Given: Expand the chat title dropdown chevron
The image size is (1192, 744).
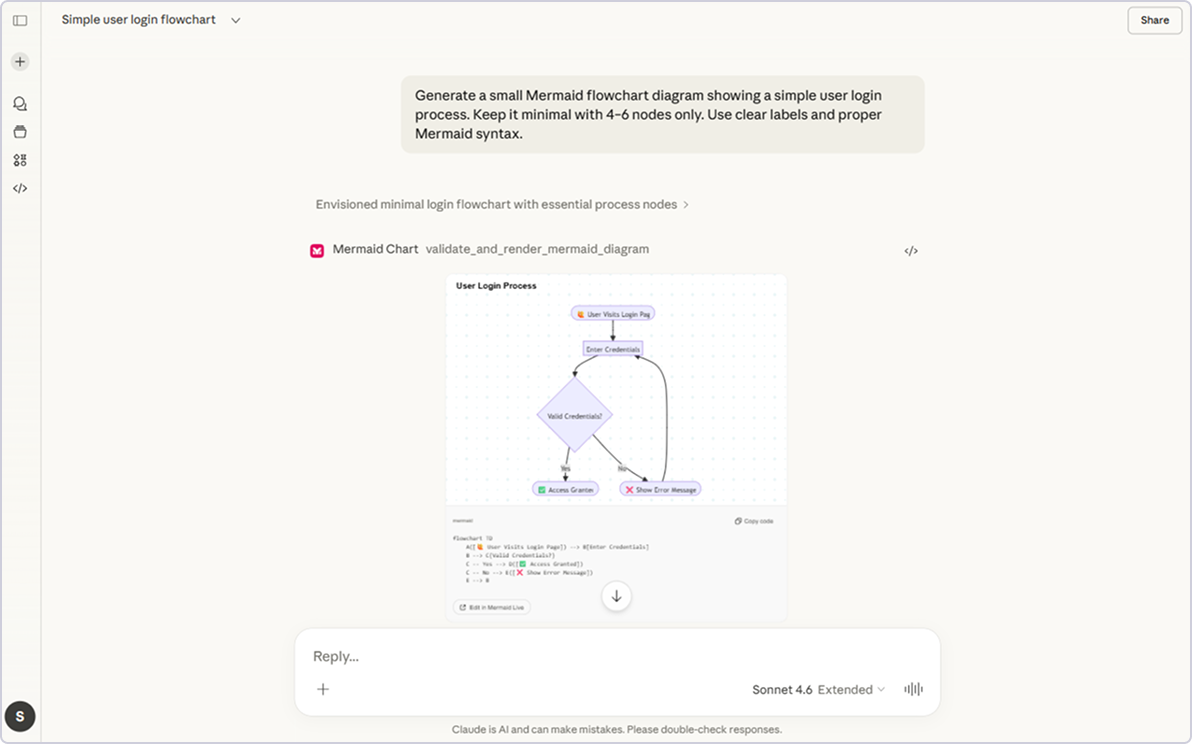Looking at the screenshot, I should [236, 20].
